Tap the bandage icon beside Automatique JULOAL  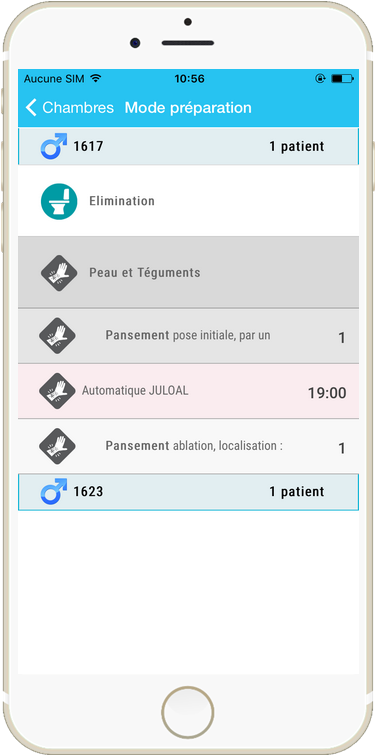tap(57, 391)
